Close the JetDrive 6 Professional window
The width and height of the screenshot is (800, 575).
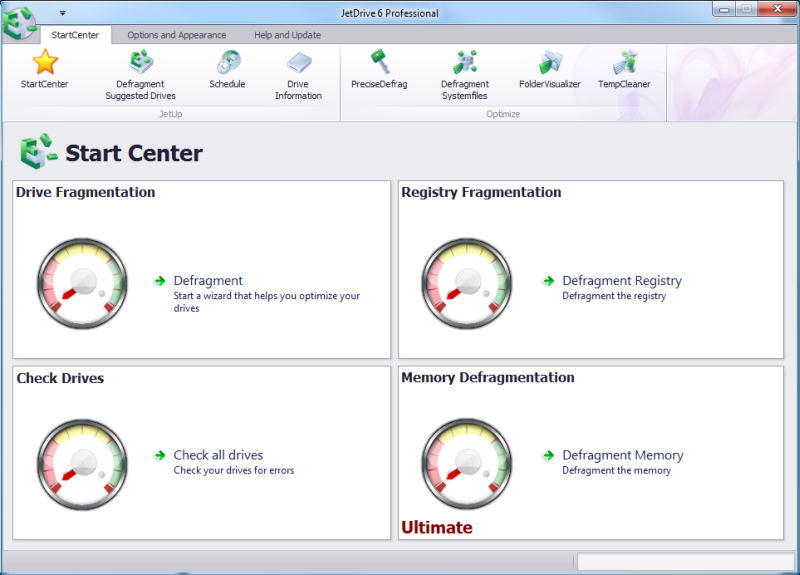pos(777,9)
